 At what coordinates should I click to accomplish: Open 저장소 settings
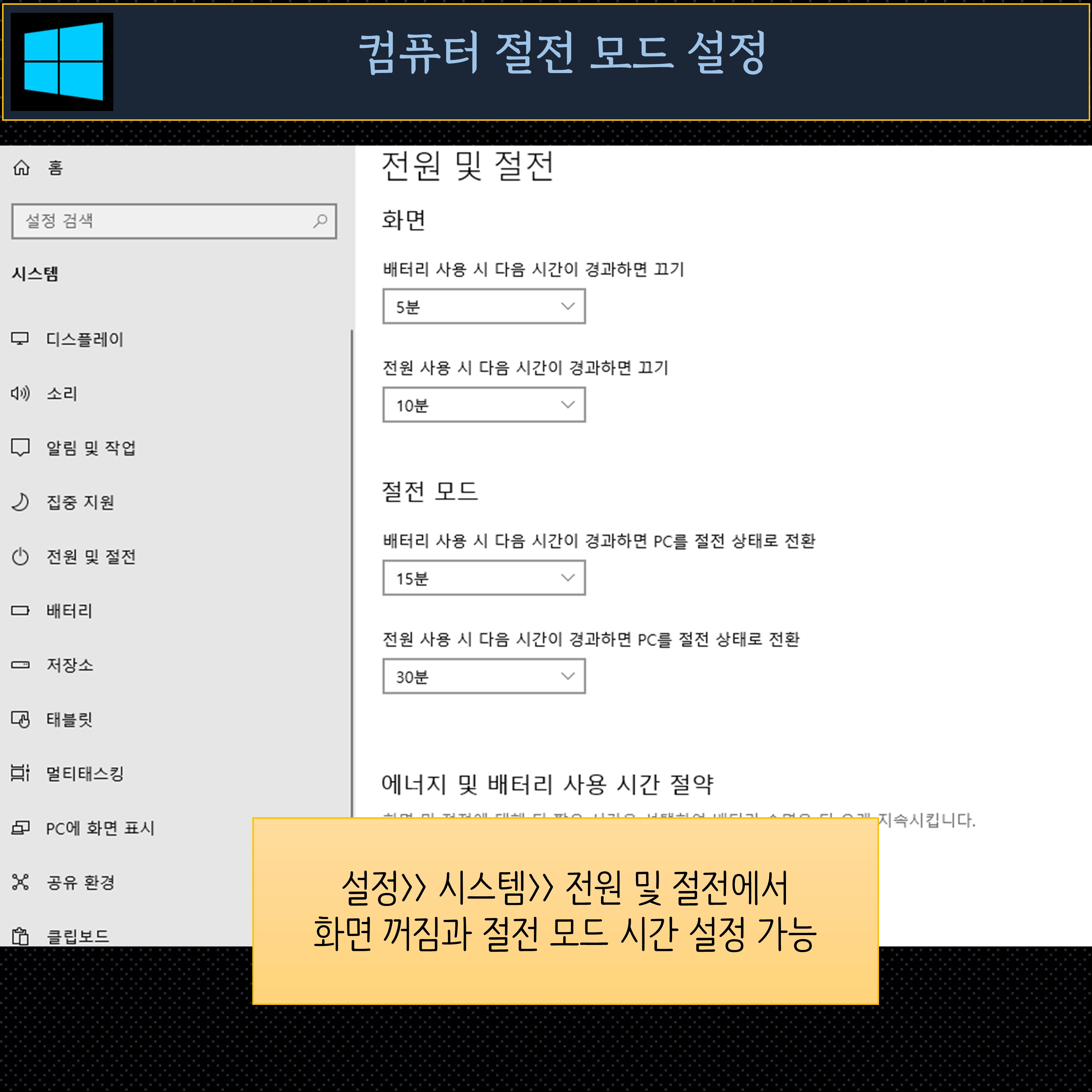pyautogui.click(x=69, y=665)
